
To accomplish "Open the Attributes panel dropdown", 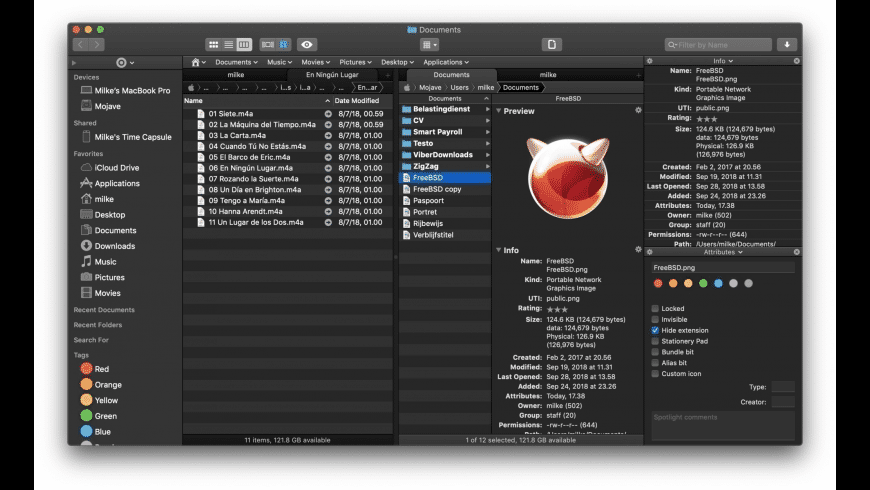I will click(x=721, y=252).
